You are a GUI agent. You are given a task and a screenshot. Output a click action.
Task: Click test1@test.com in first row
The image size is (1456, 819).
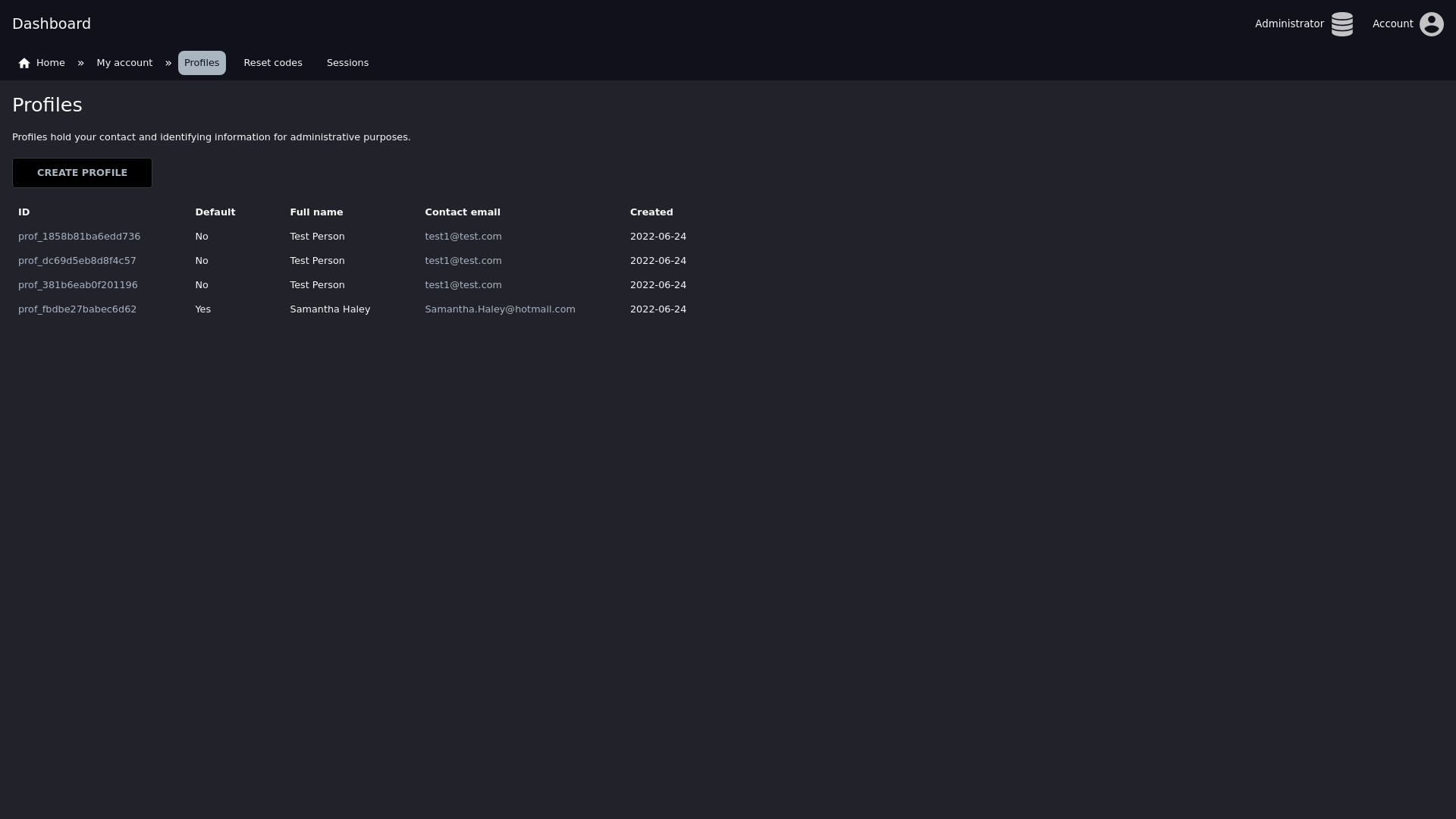(x=463, y=237)
